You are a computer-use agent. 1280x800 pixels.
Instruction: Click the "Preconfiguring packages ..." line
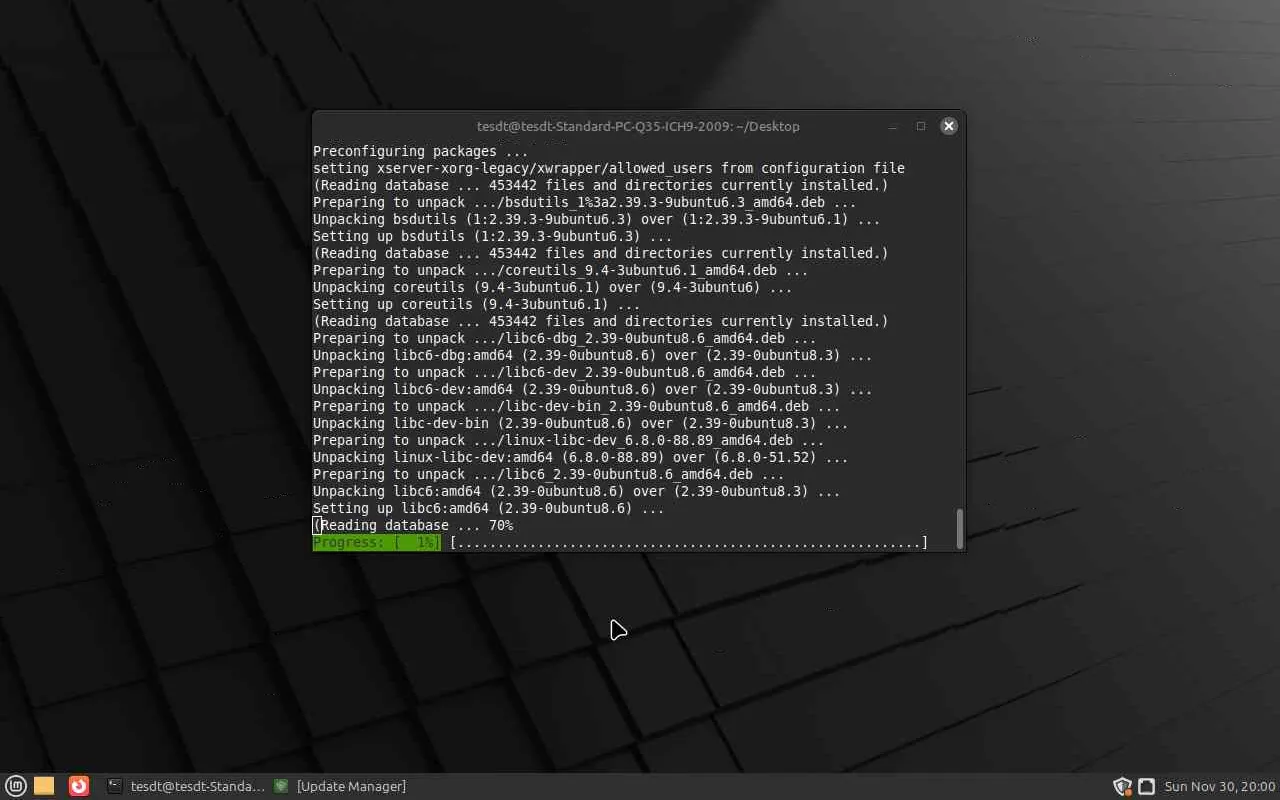pos(421,151)
